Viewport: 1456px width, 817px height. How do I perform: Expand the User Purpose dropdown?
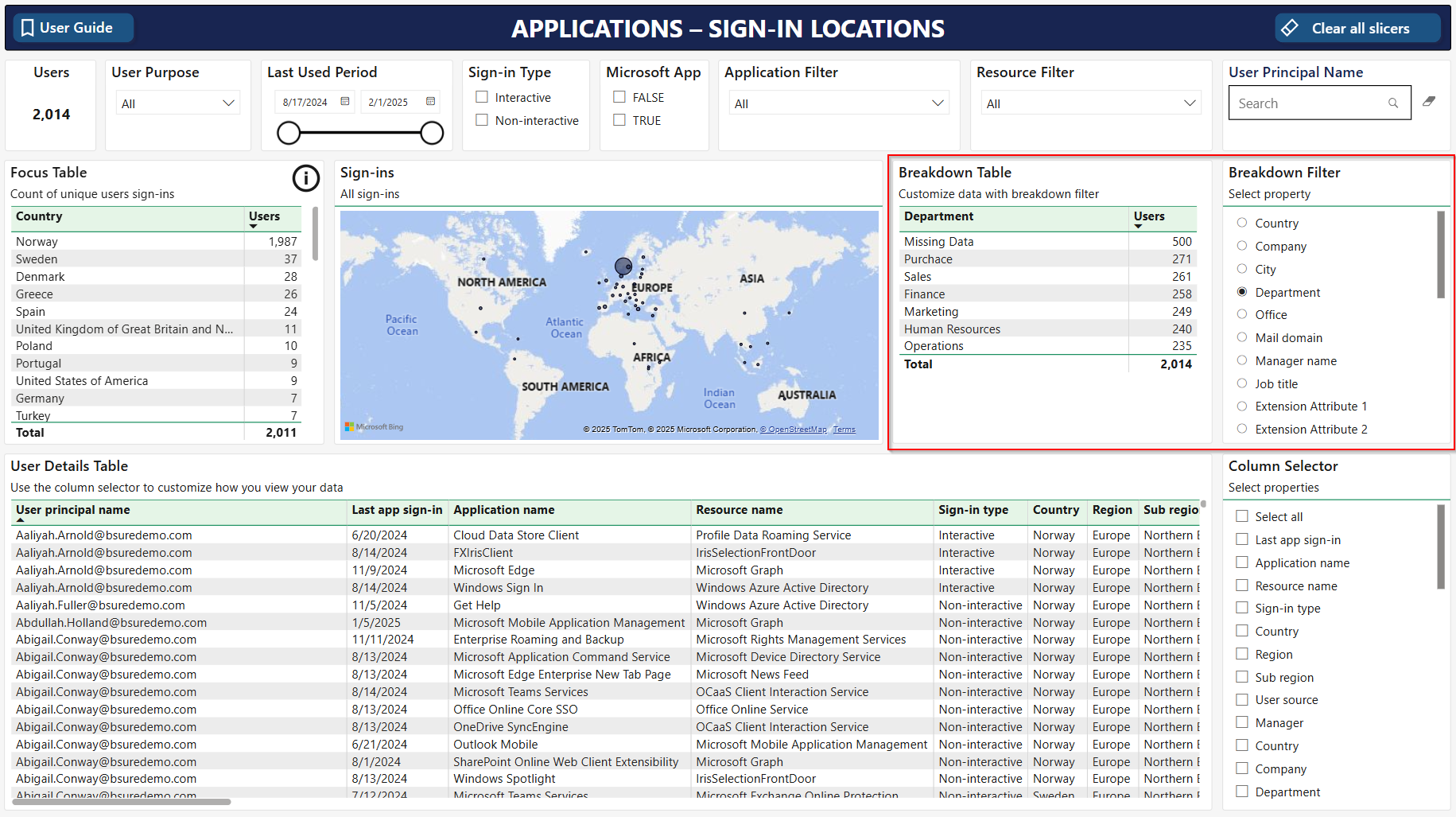[x=228, y=103]
